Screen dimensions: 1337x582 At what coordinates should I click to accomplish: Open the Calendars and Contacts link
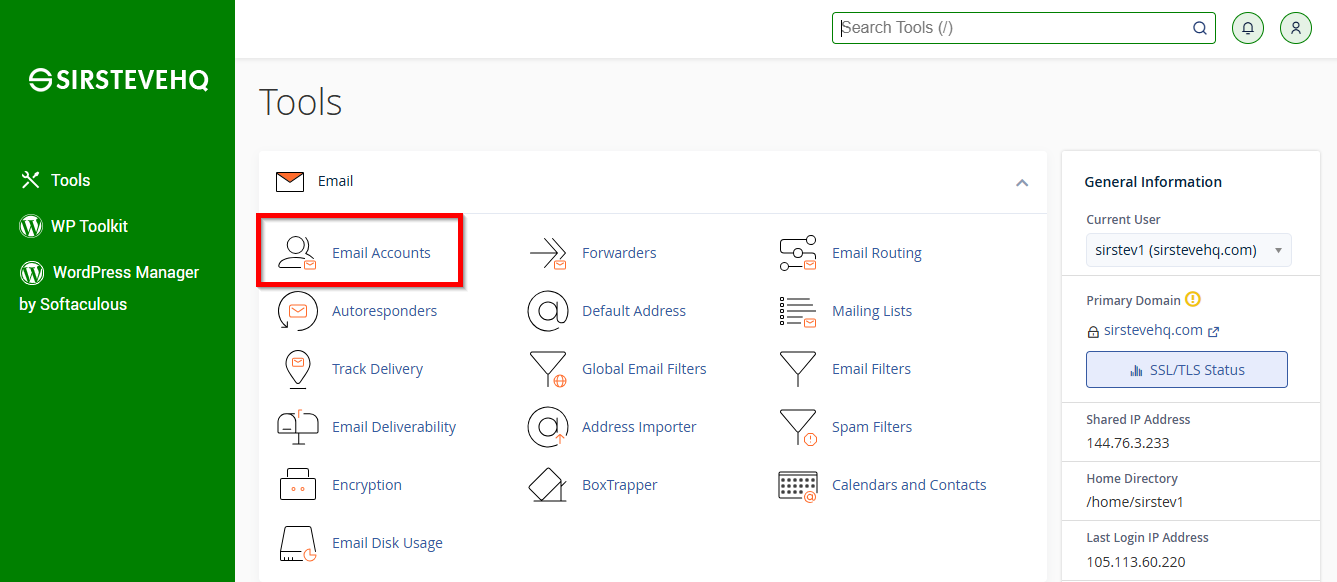[909, 485]
